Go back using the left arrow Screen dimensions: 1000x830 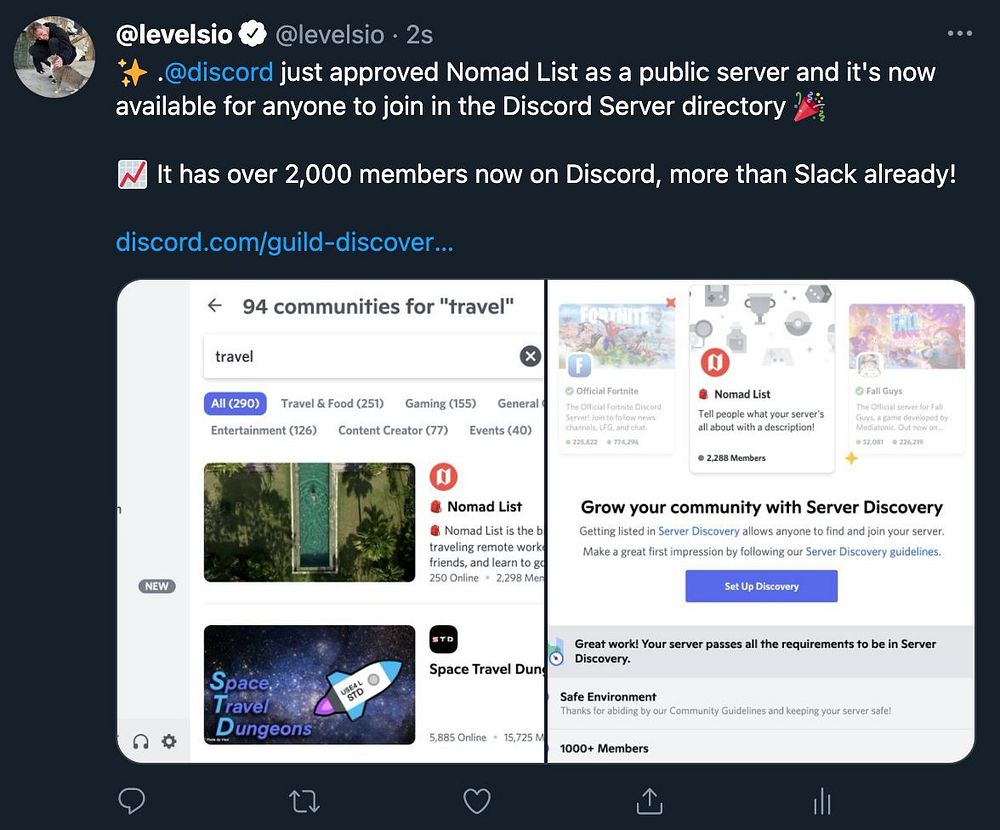point(215,306)
